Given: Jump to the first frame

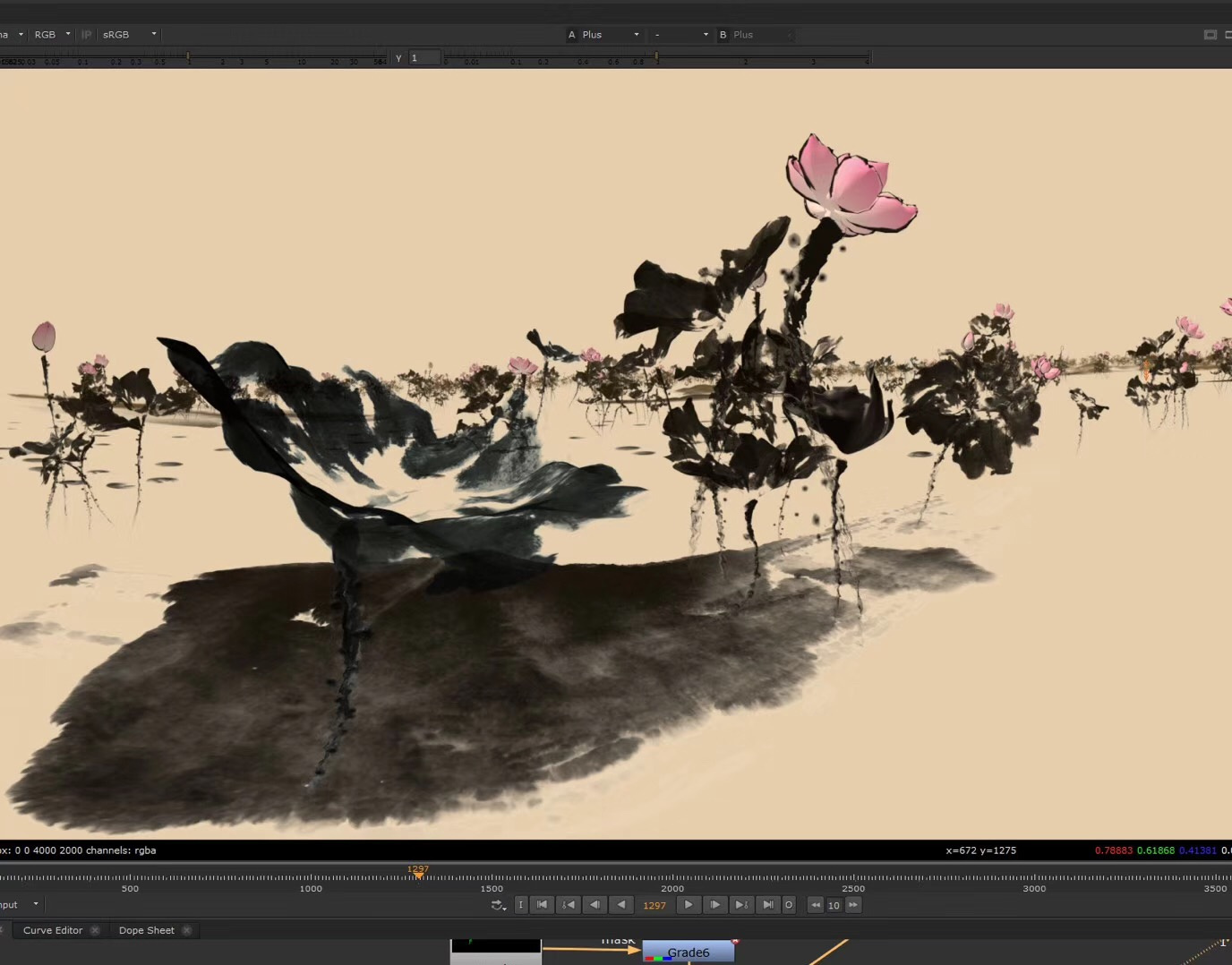Looking at the screenshot, I should [542, 905].
